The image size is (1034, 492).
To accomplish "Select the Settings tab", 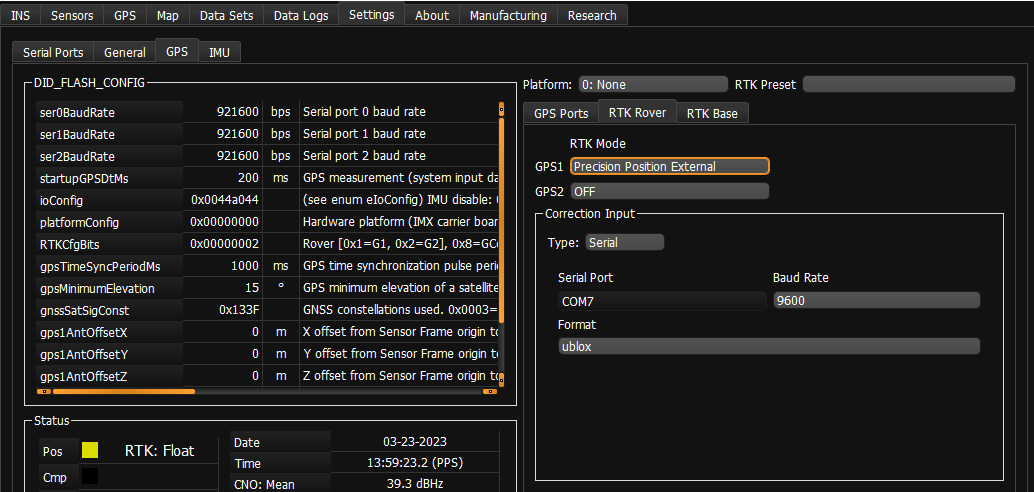I will tap(371, 14).
